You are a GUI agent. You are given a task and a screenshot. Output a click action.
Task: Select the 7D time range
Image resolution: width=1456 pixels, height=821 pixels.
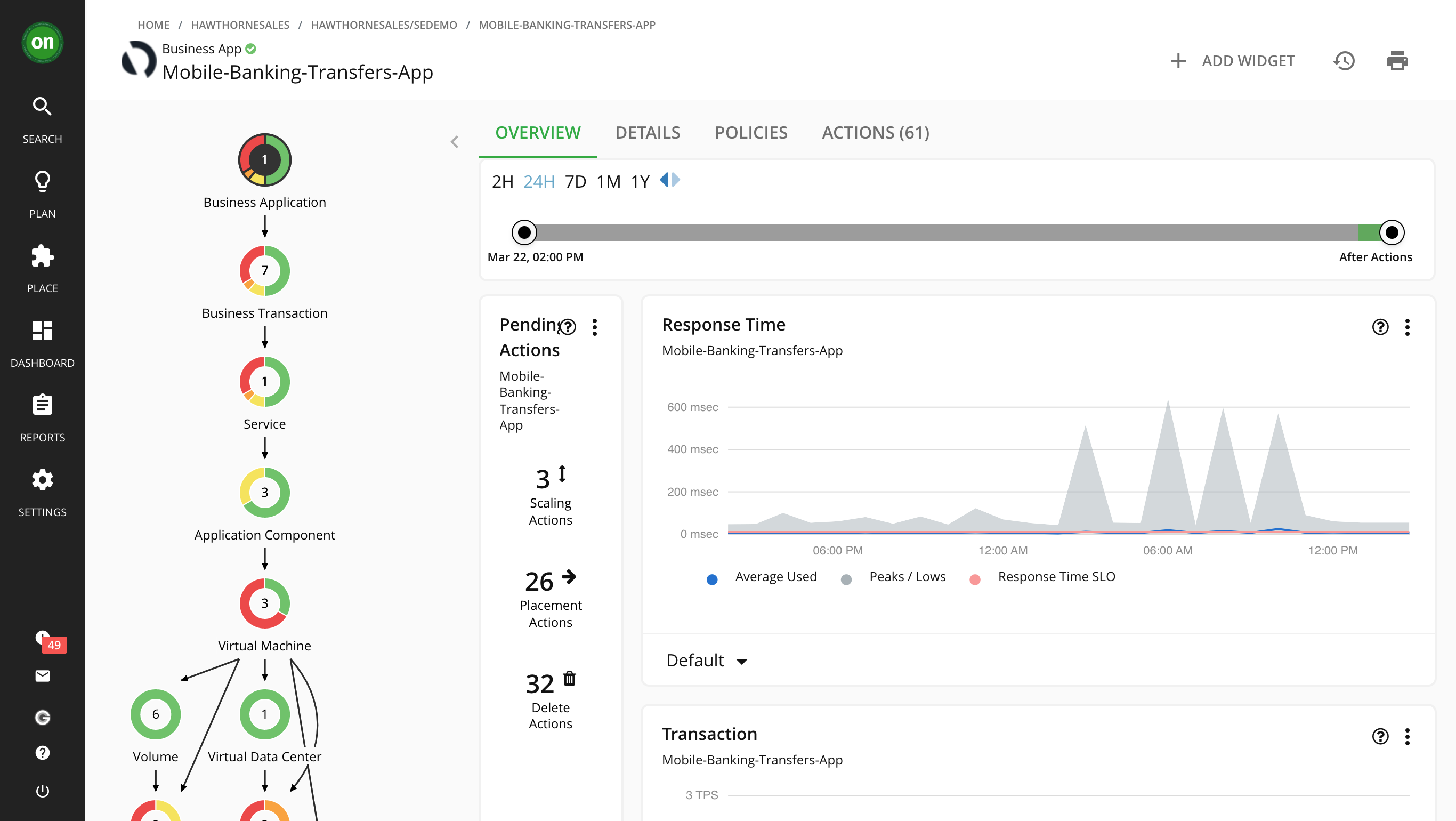(x=575, y=181)
